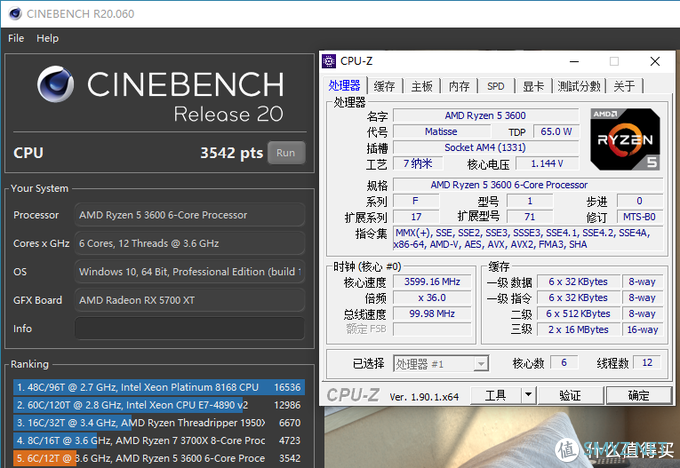This screenshot has height=468, width=680.
Task: Click the 工艺 value 7 纳米
Action: (x=418, y=164)
